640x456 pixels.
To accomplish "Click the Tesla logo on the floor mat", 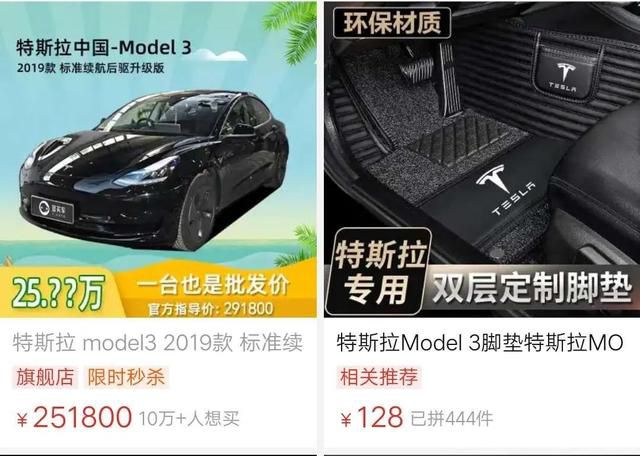I will coord(504,189).
